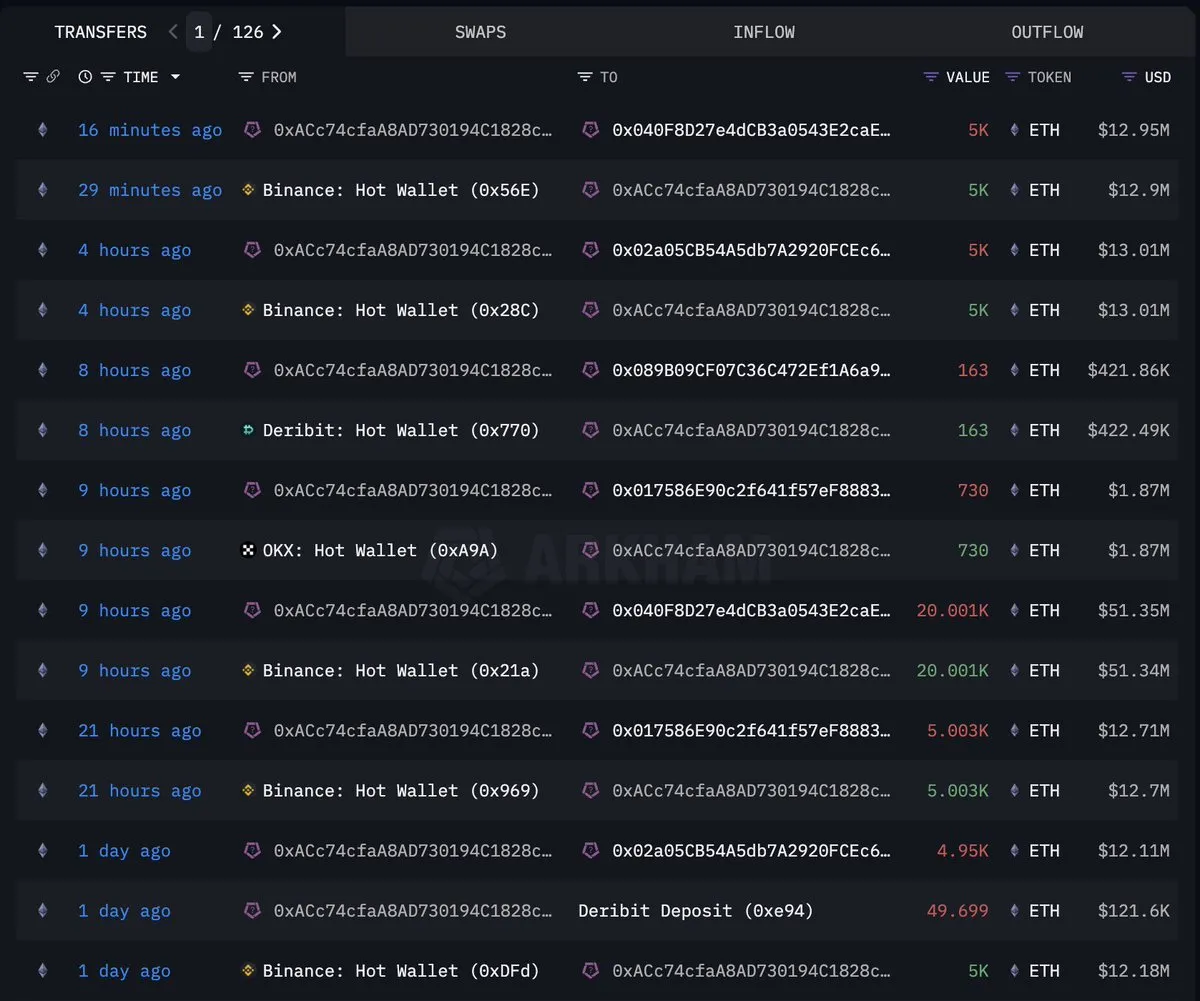This screenshot has width=1200, height=1001.
Task: Click the 163 value in $421.86K row
Action: point(973,370)
